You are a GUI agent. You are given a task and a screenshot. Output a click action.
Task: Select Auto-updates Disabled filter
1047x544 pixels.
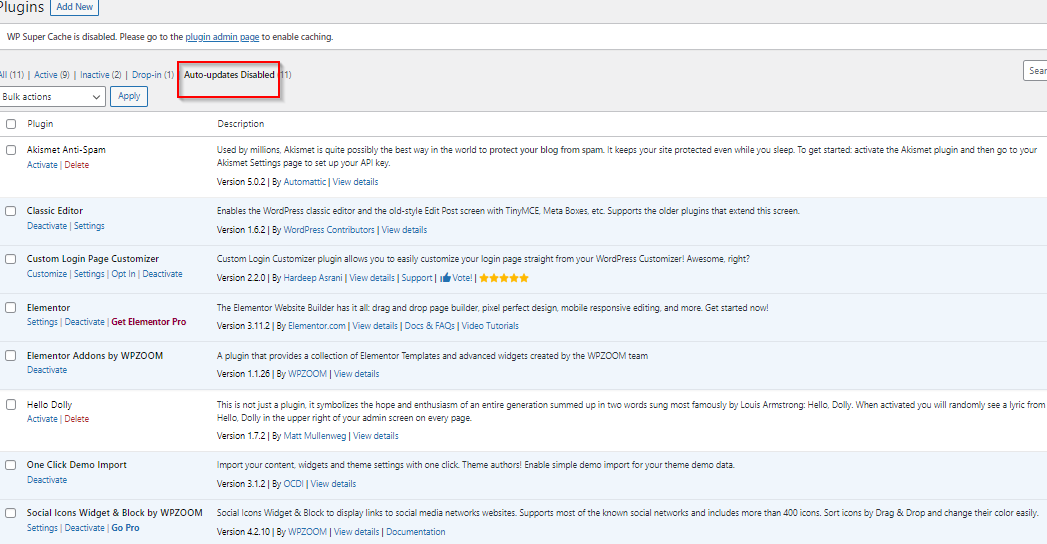point(229,75)
